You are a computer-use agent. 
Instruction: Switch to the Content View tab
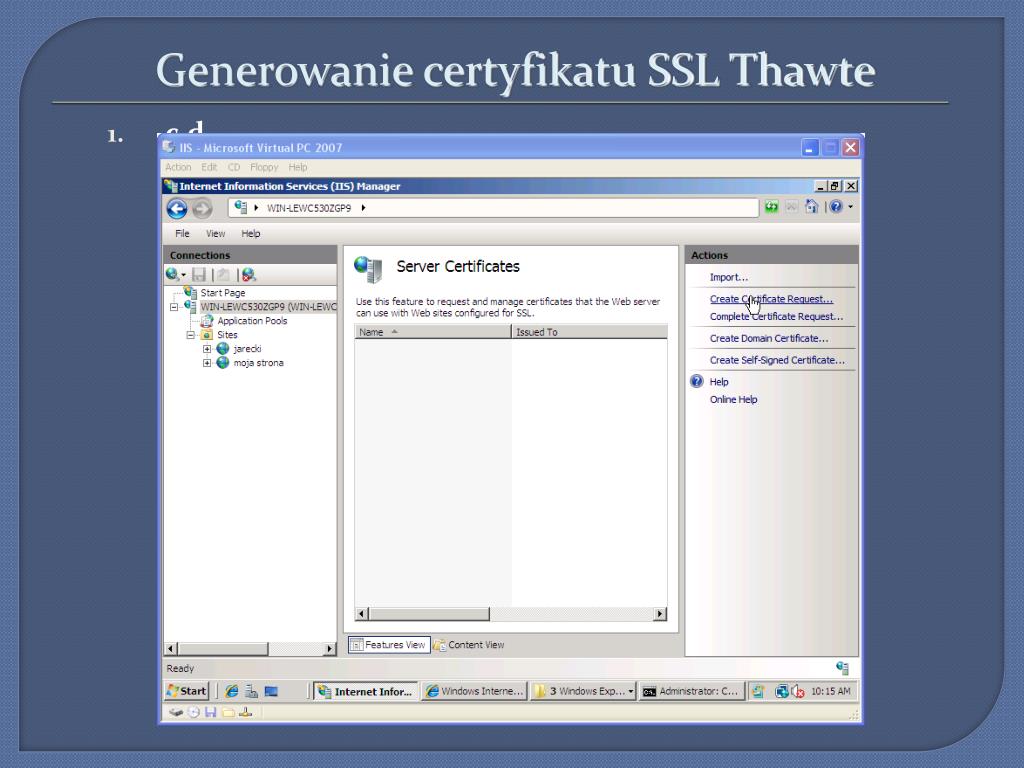pyautogui.click(x=469, y=645)
